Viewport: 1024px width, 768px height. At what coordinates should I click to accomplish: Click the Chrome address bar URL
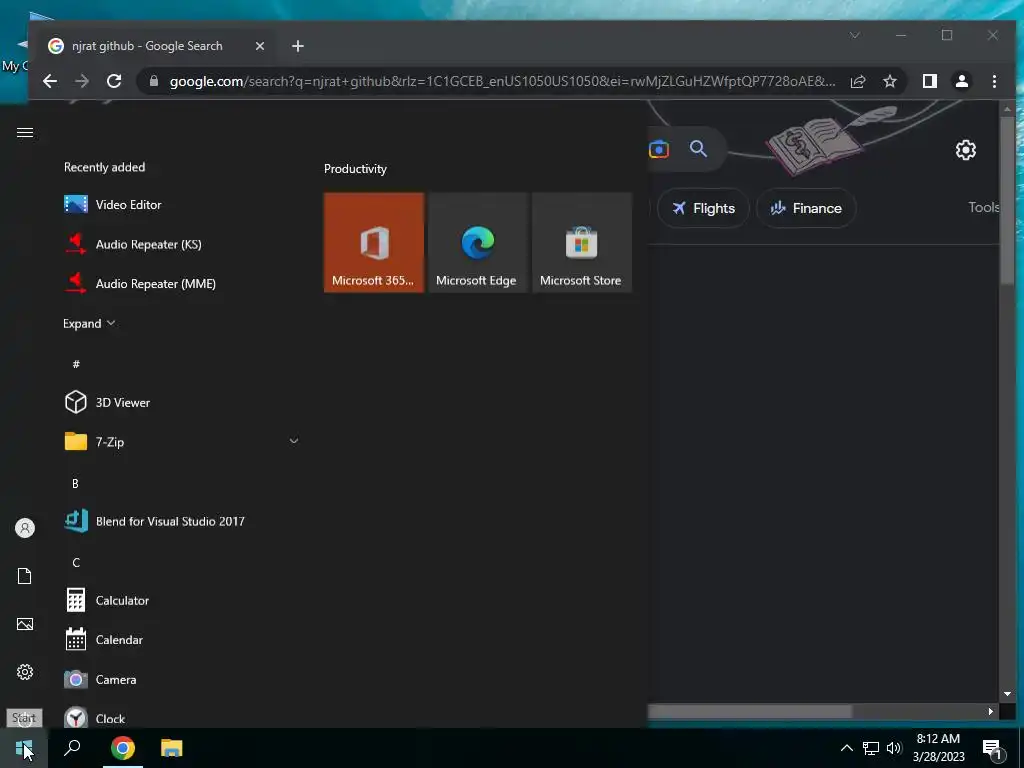[502, 81]
